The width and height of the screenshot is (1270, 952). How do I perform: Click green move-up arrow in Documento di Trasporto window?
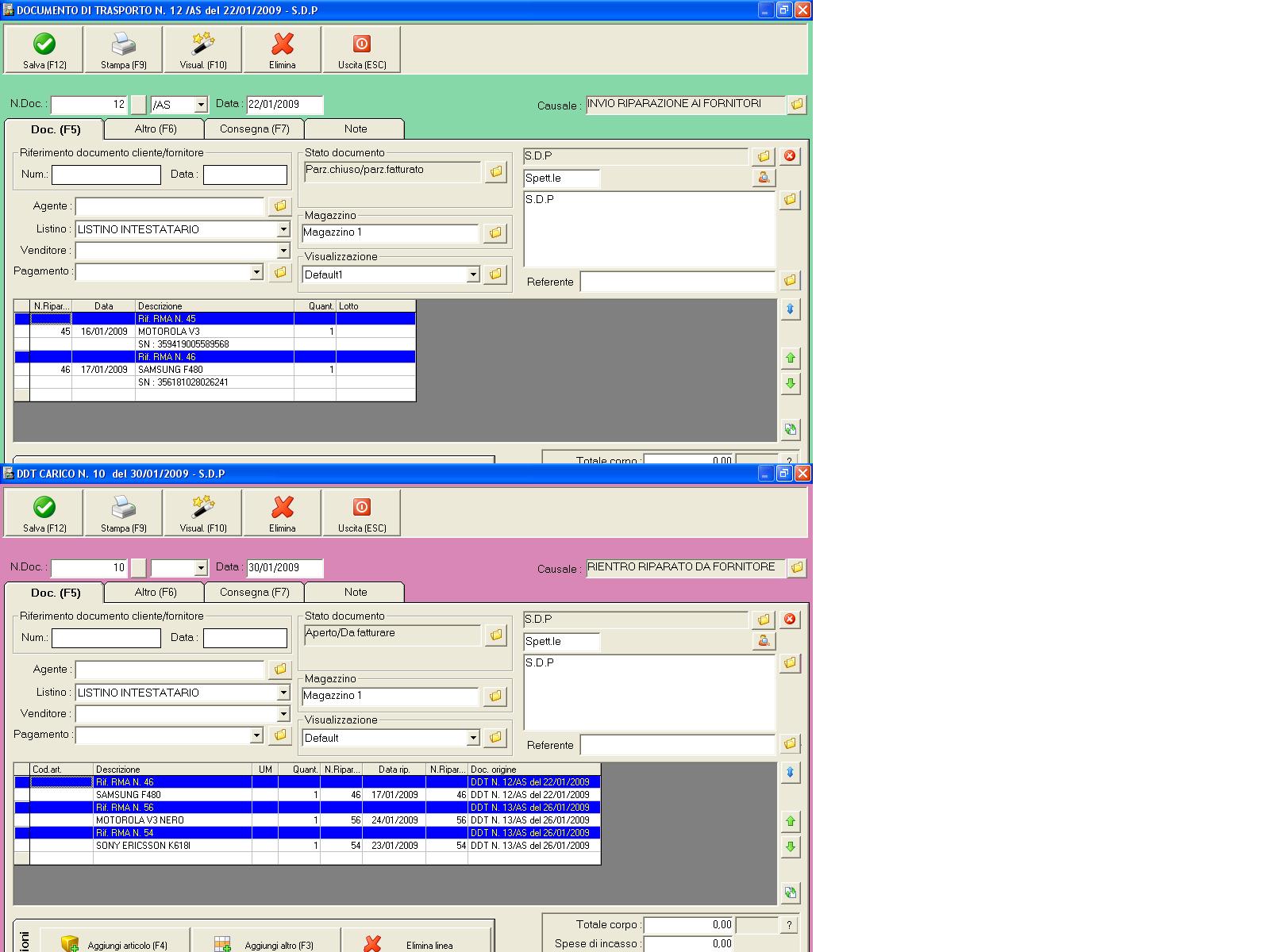click(790, 358)
